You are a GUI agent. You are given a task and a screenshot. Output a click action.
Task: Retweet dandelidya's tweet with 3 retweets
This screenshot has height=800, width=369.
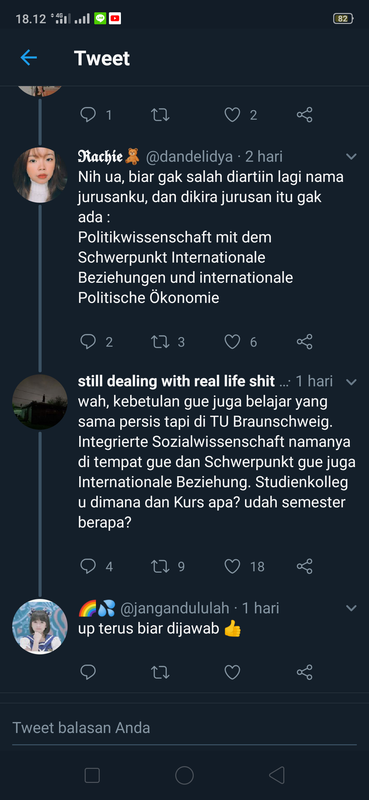pyautogui.click(x=160, y=341)
